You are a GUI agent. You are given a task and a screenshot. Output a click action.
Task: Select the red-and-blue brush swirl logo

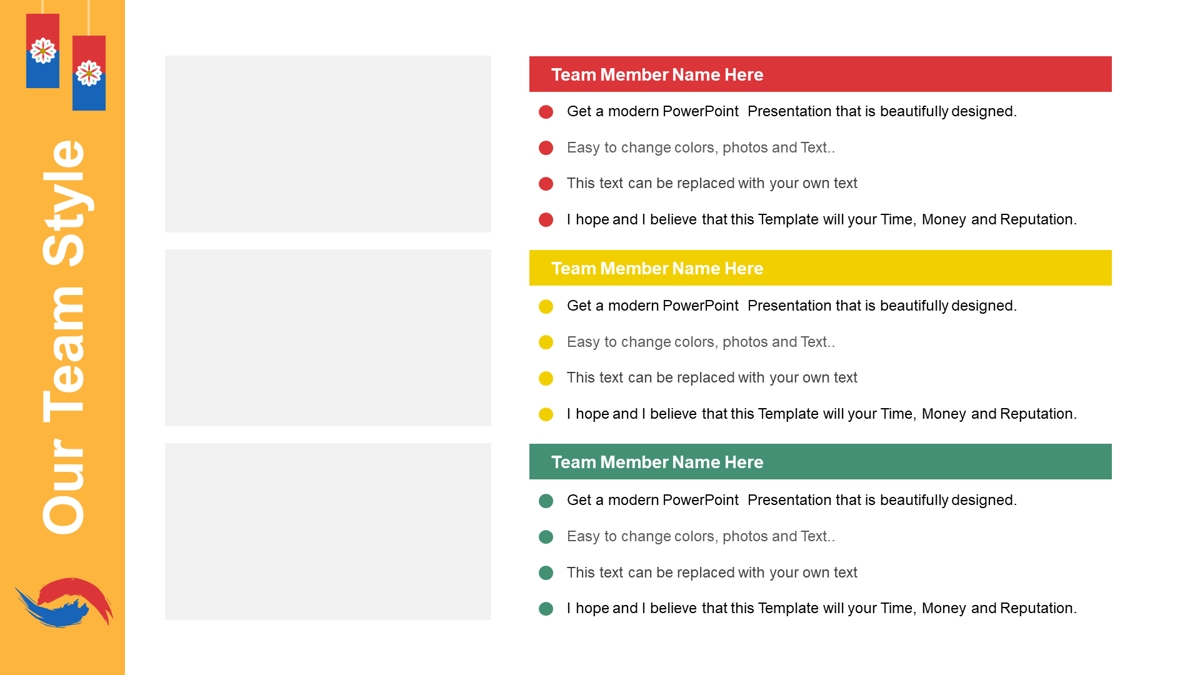(64, 603)
